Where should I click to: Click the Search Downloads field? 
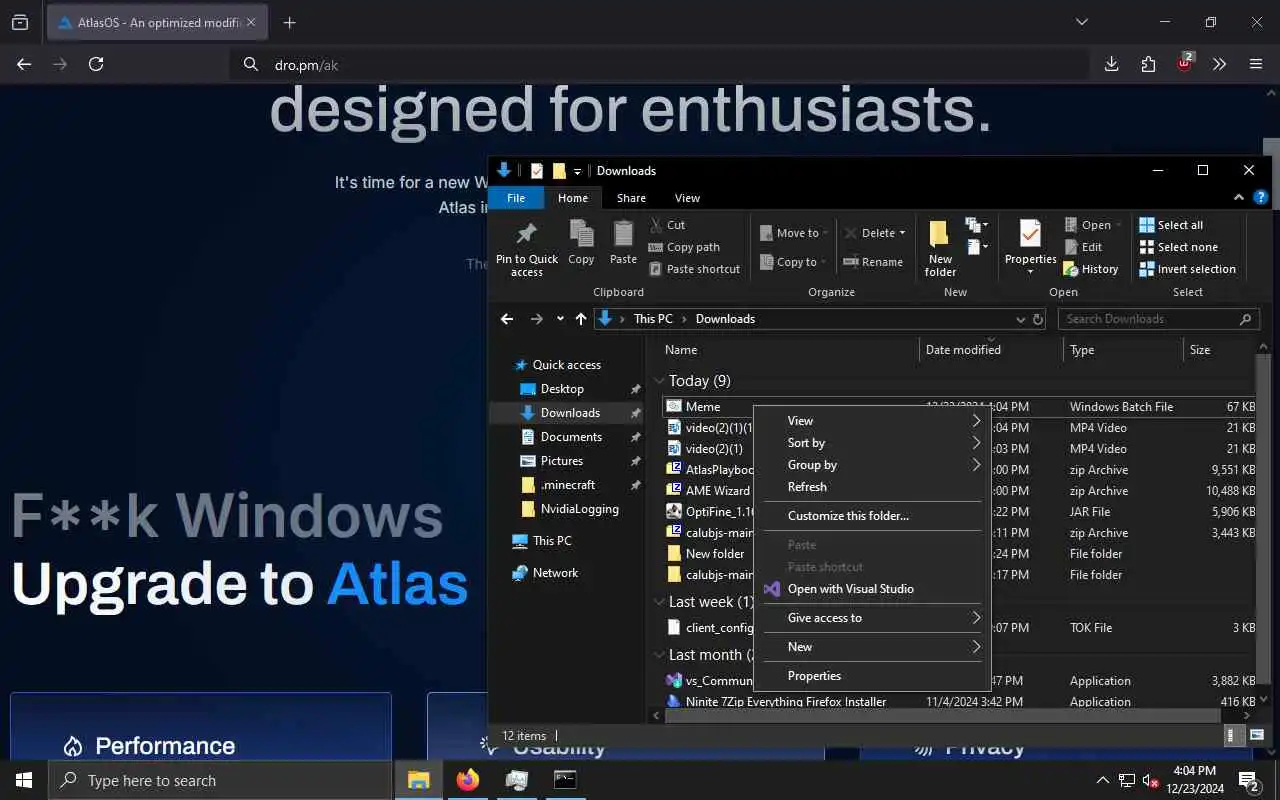tap(1158, 319)
